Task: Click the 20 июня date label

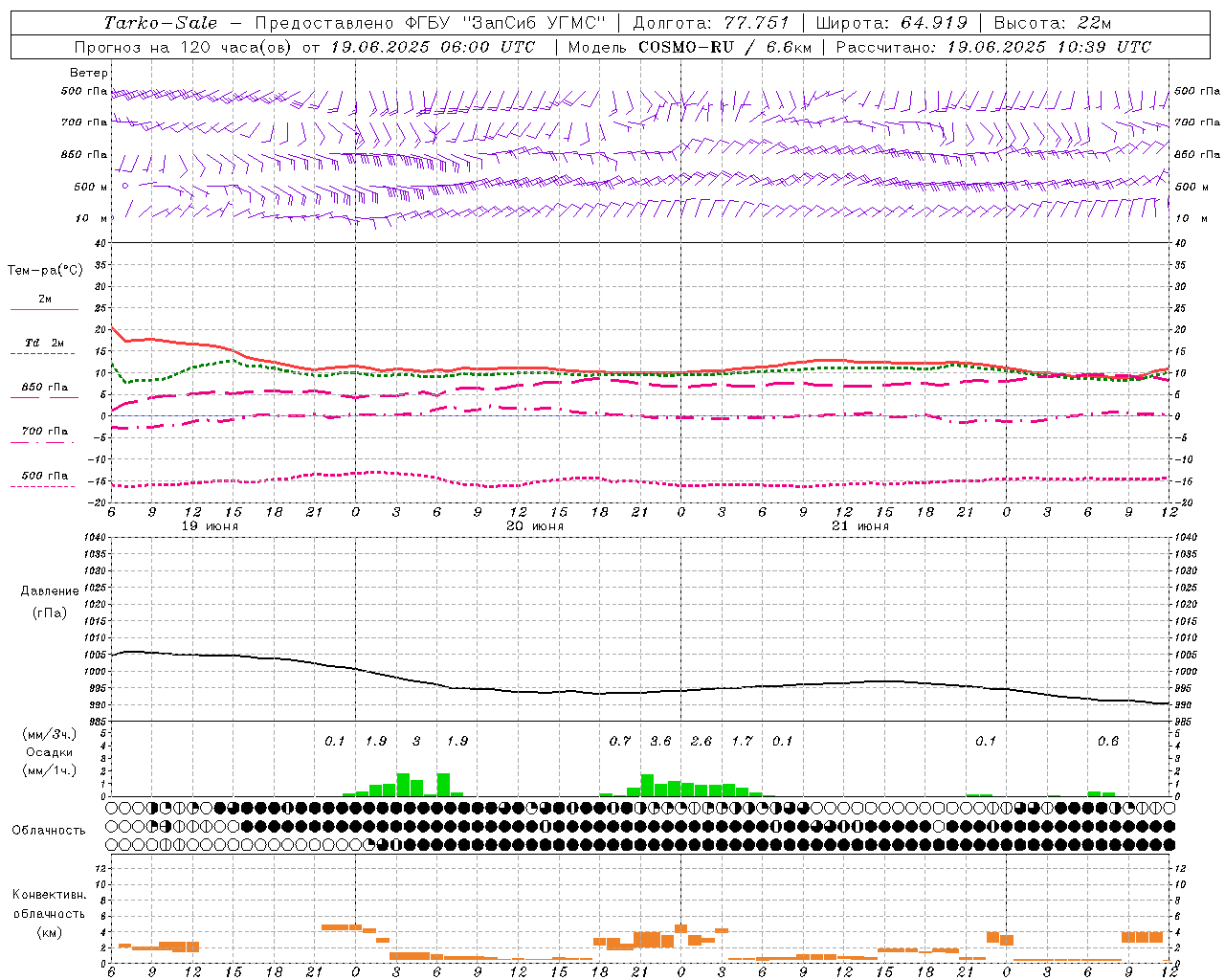Action: (x=535, y=526)
